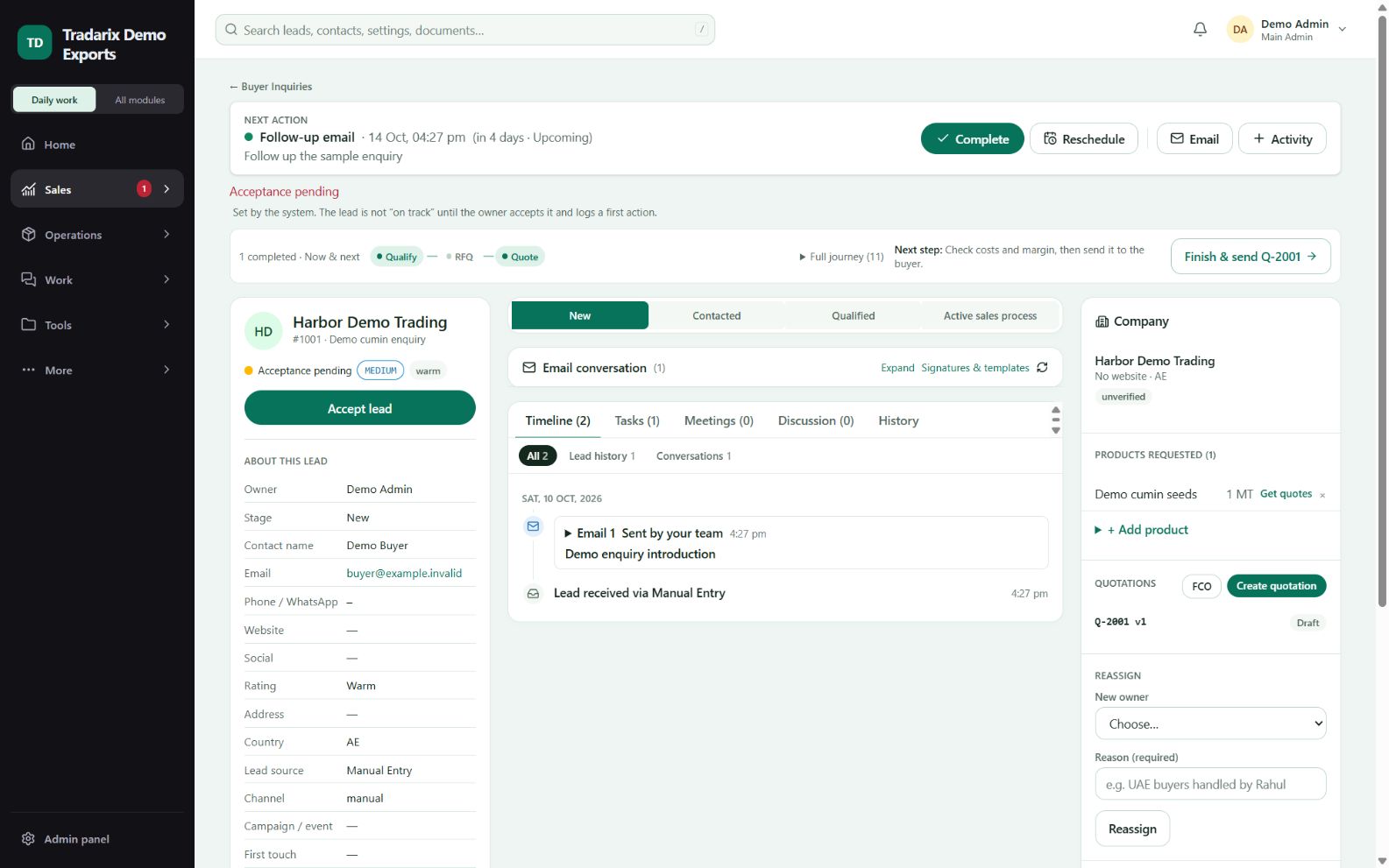1389x868 pixels.
Task: Click the Get quotes link
Action: point(1286,494)
